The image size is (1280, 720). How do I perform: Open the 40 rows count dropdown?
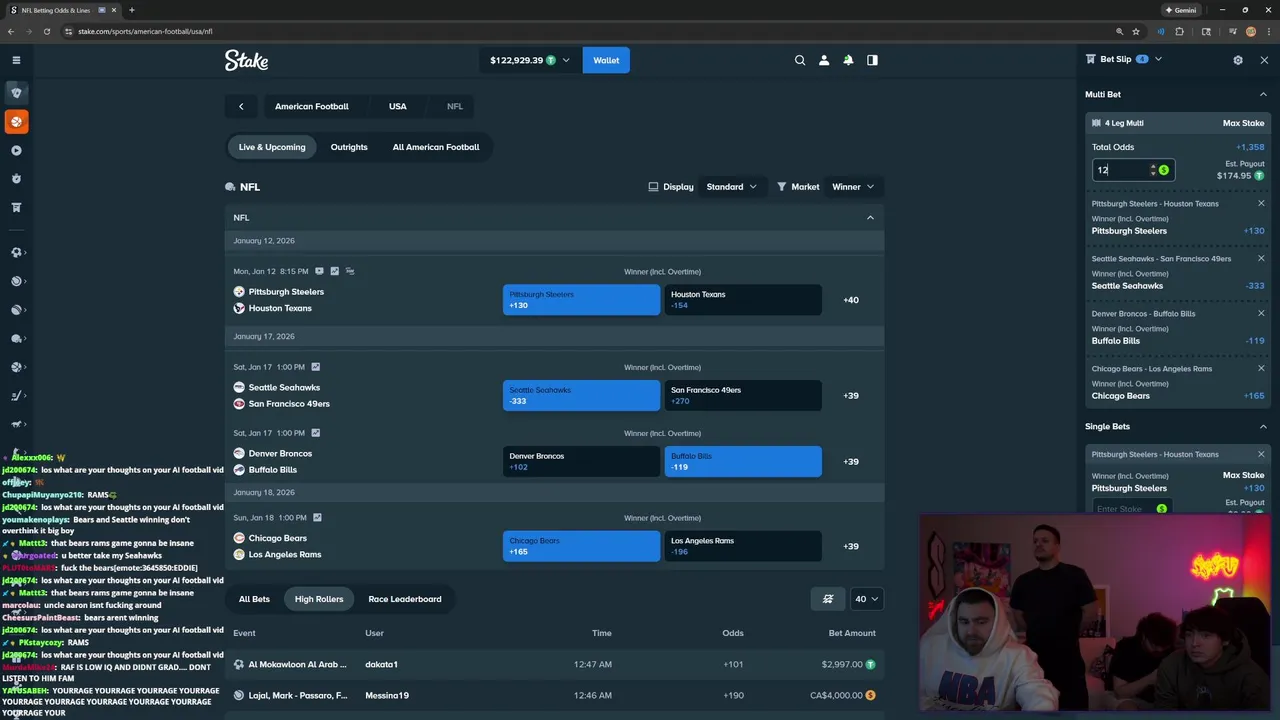coord(866,599)
